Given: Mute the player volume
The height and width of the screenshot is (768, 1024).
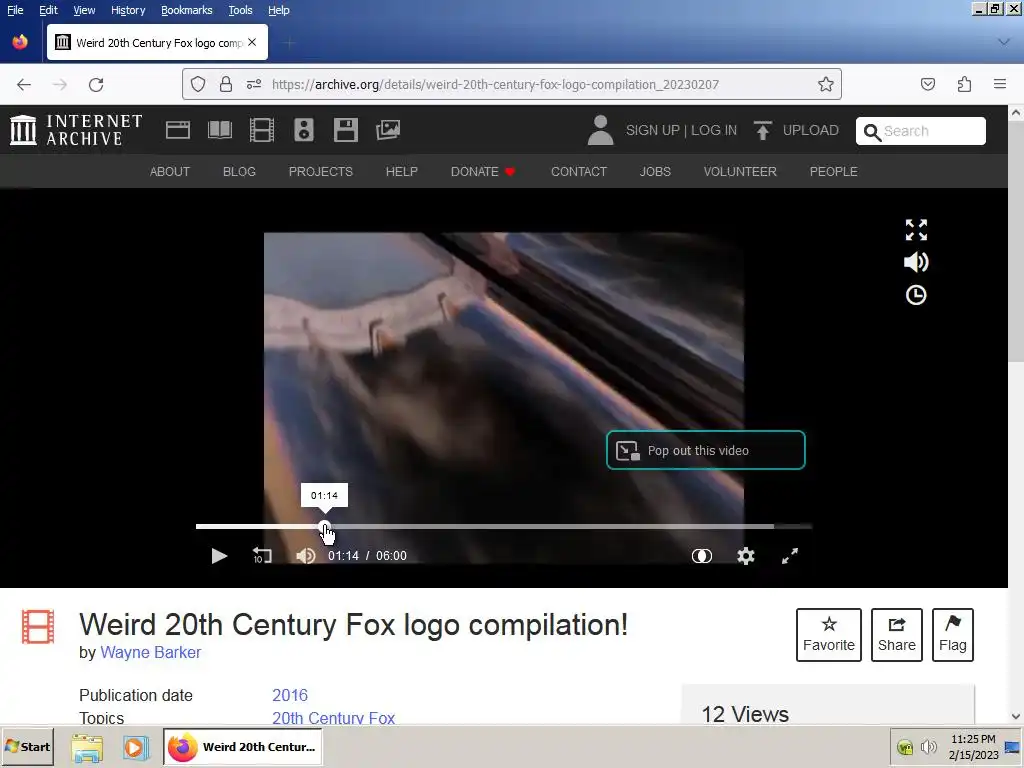Looking at the screenshot, I should [x=306, y=556].
